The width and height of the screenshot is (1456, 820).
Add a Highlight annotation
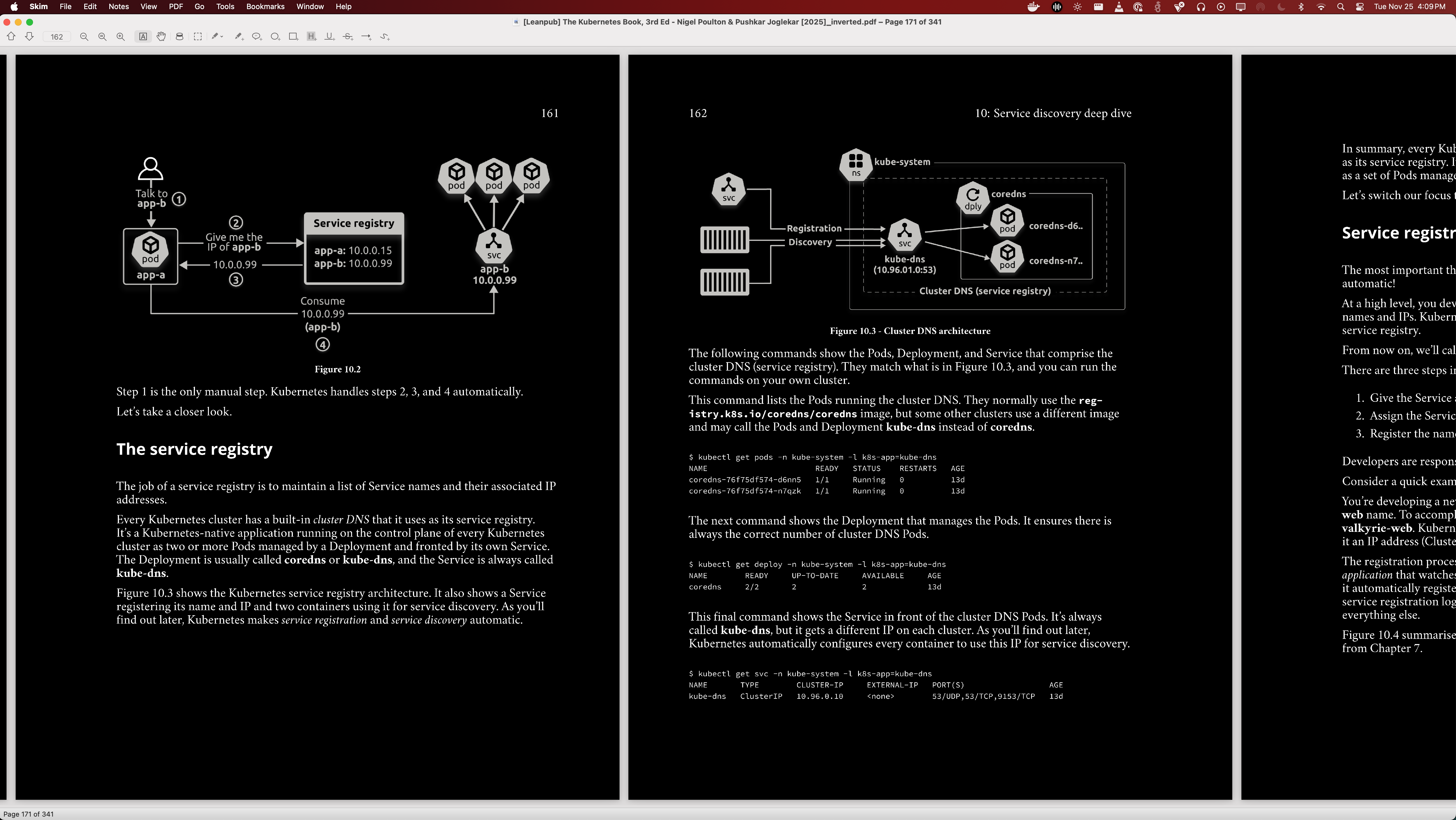coord(311,36)
